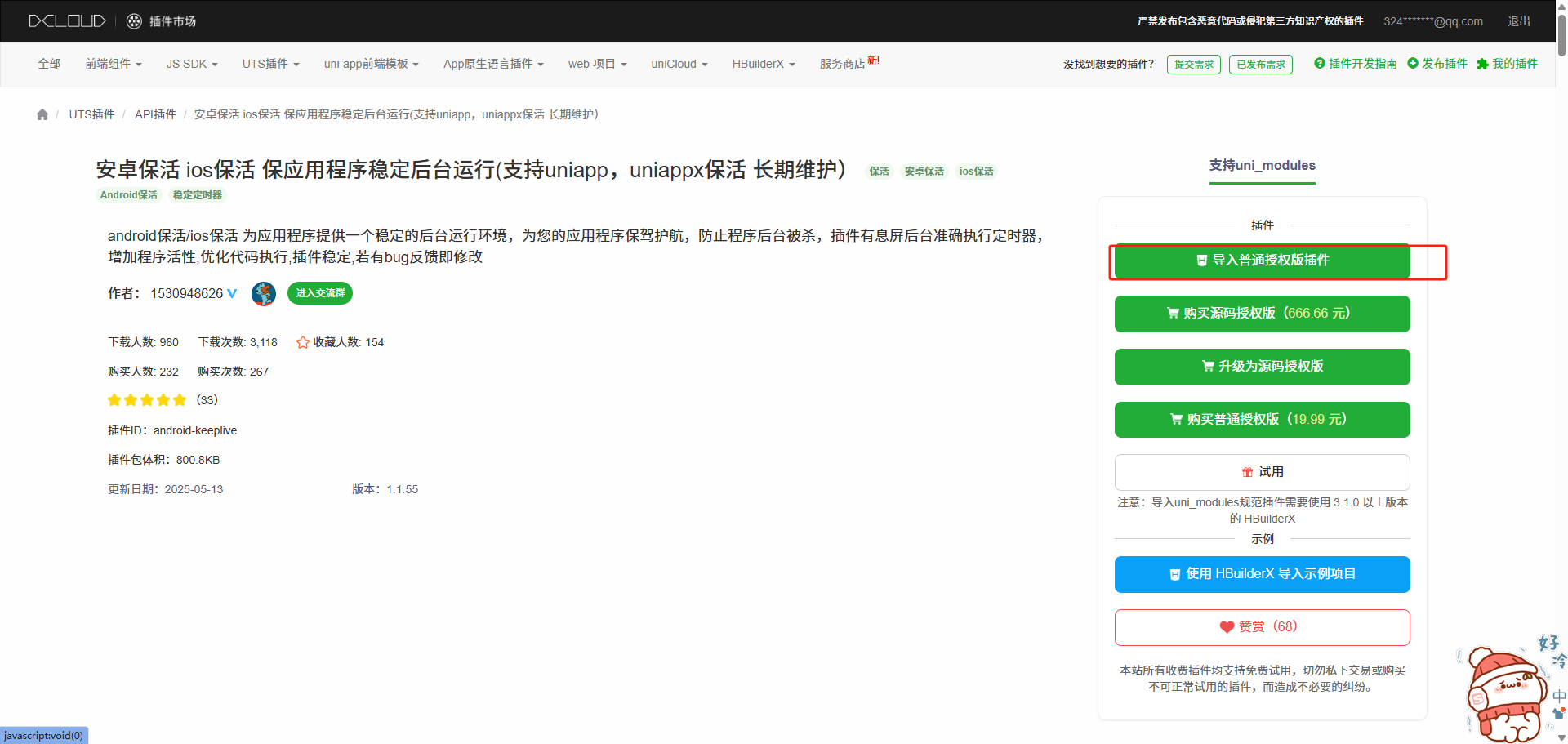Click the 提交需求 button
1568x744 pixels.
1194,65
